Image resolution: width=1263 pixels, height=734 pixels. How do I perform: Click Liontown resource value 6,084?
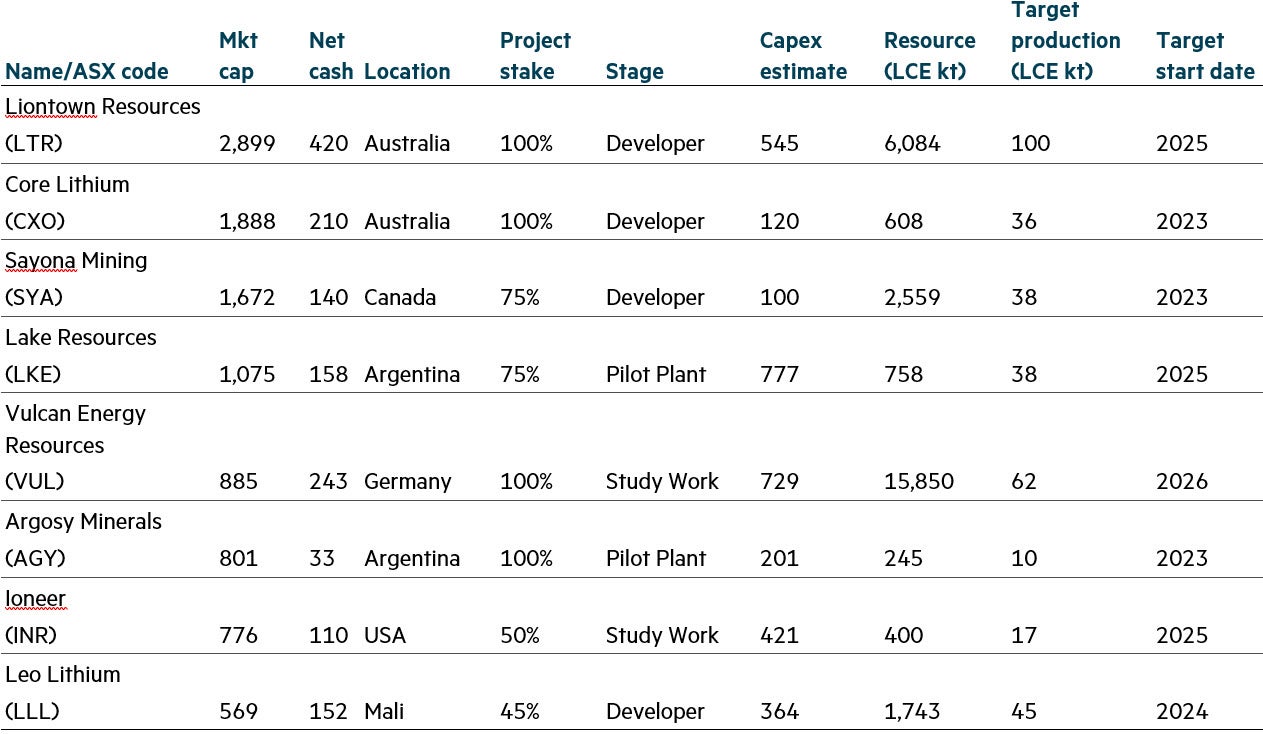coord(912,143)
